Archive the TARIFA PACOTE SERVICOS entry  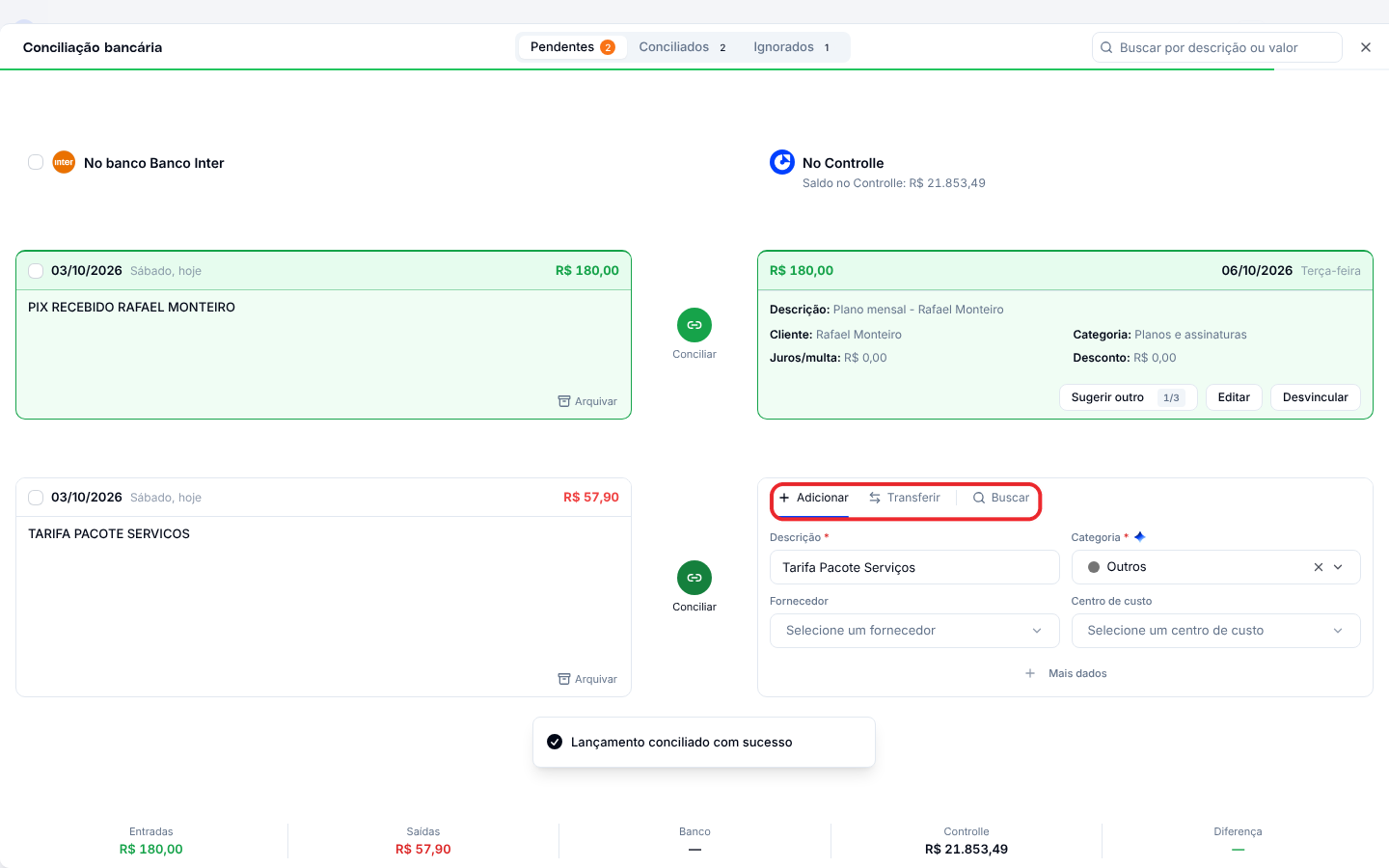point(587,679)
